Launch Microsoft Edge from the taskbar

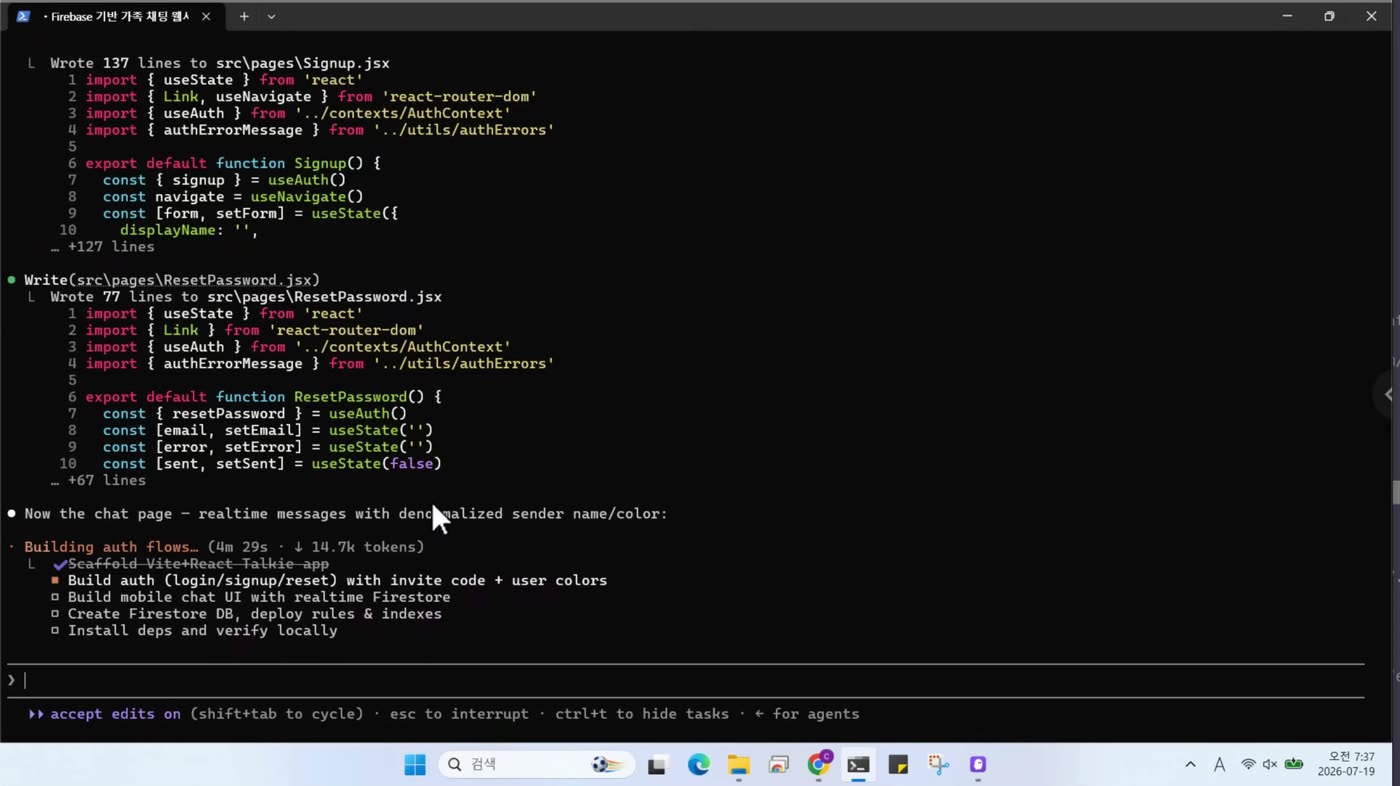[698, 765]
